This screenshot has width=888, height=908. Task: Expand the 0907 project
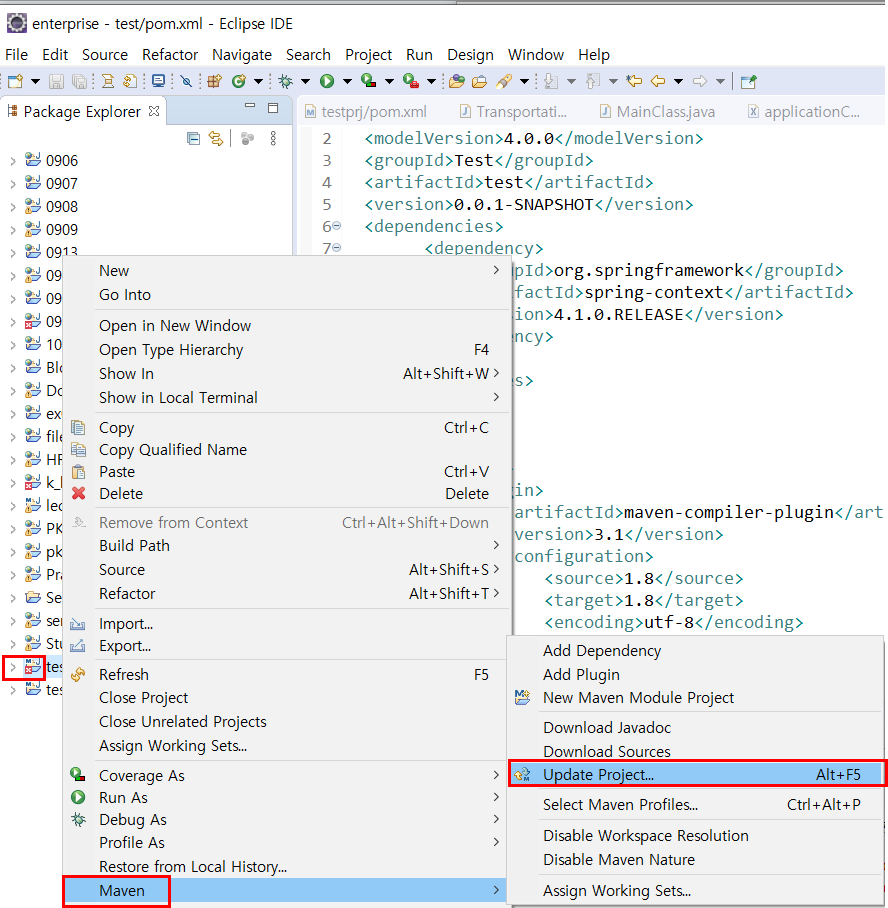tap(13, 184)
